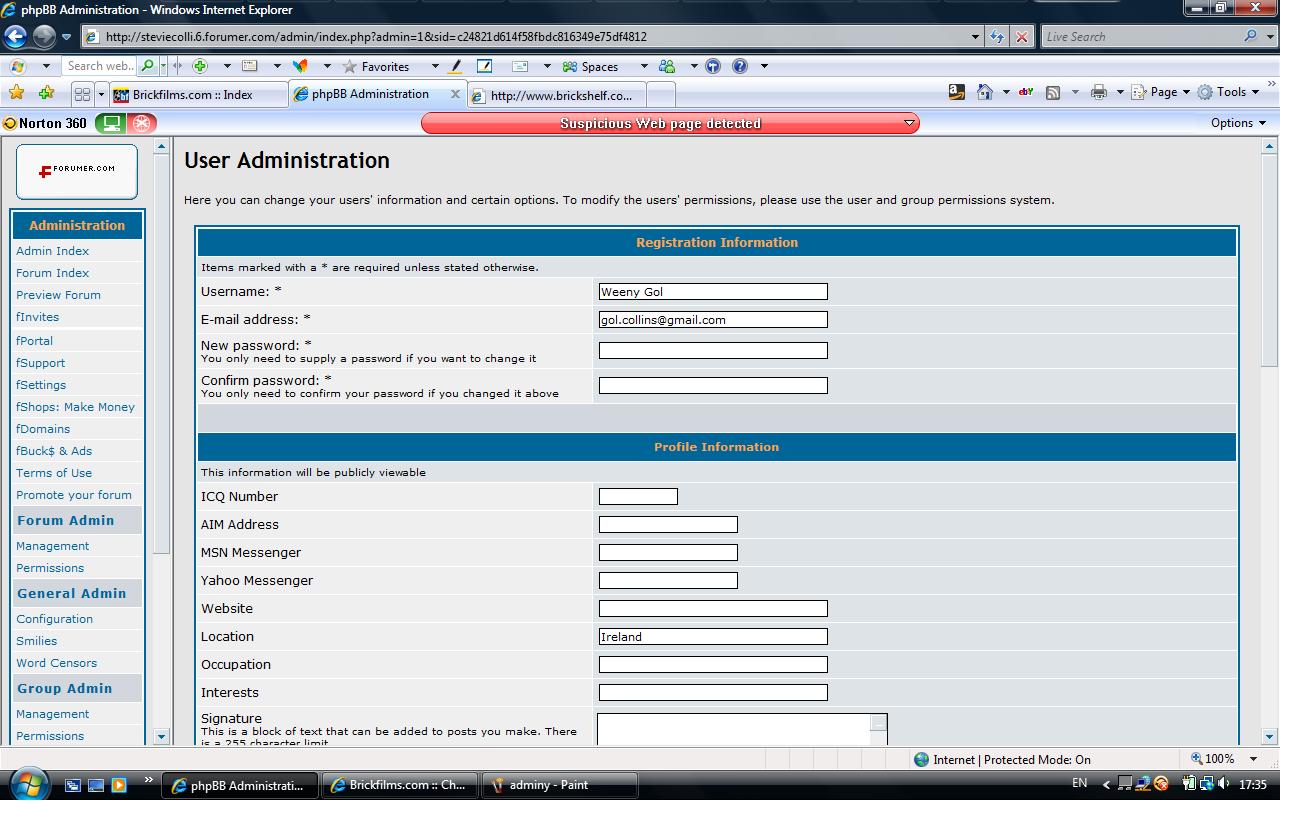Open the Live Search provider dropdown
This screenshot has width=1292, height=834.
pyautogui.click(x=1270, y=37)
